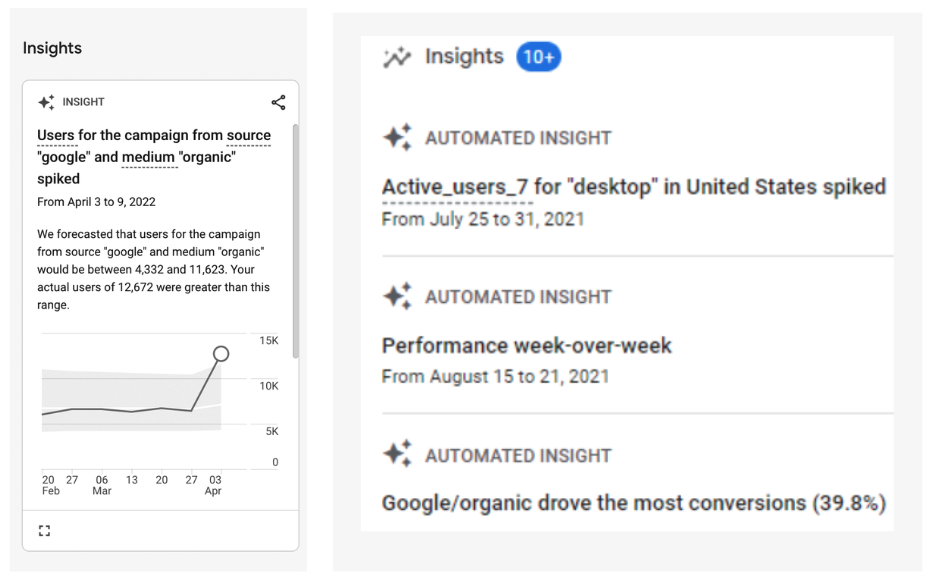Screen dimensions: 933x580
Task: Open the Google/organic drove most conversions insight
Action: point(634,503)
